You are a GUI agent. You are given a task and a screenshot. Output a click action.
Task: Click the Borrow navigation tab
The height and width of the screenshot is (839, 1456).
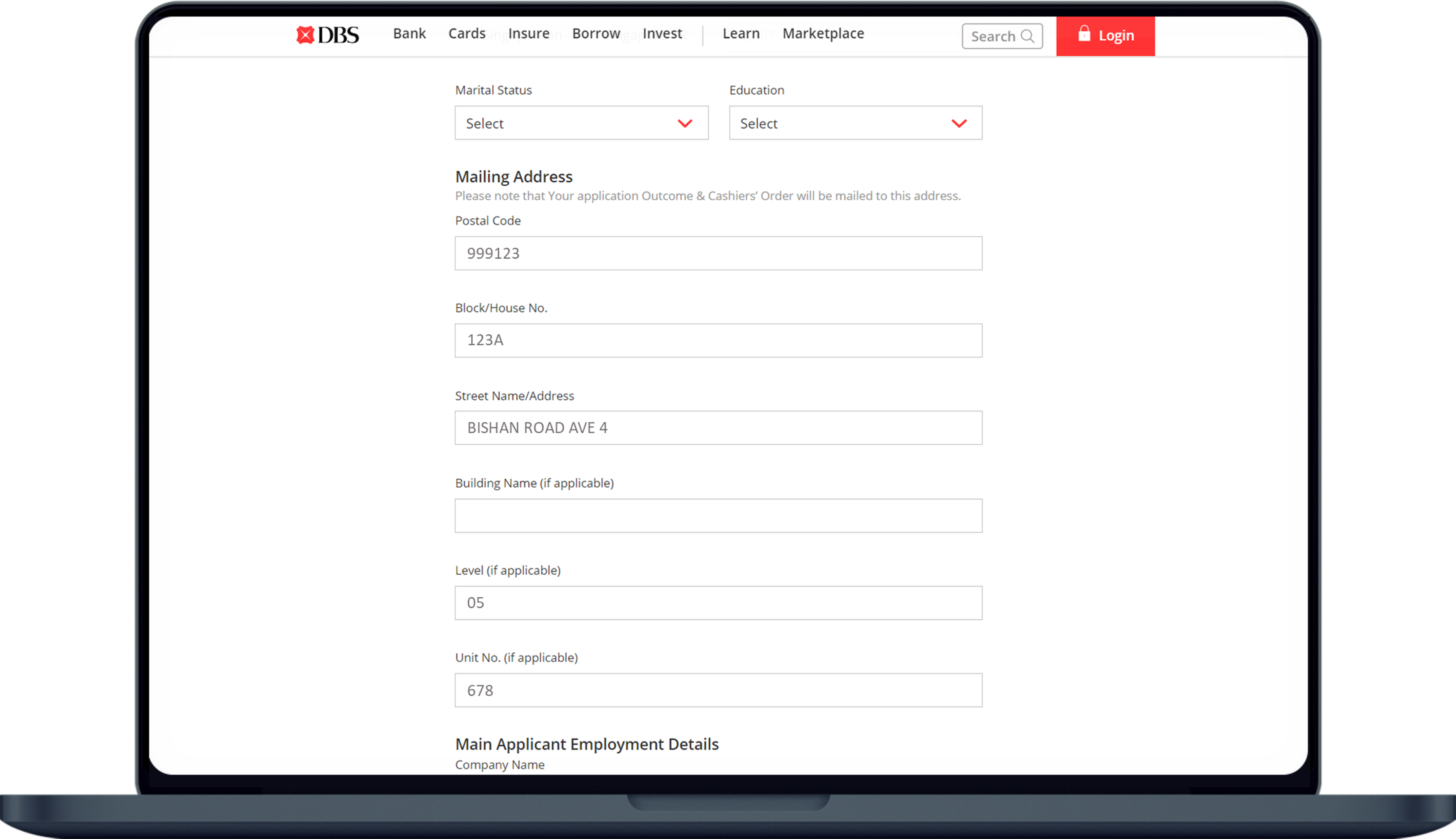pyautogui.click(x=596, y=33)
